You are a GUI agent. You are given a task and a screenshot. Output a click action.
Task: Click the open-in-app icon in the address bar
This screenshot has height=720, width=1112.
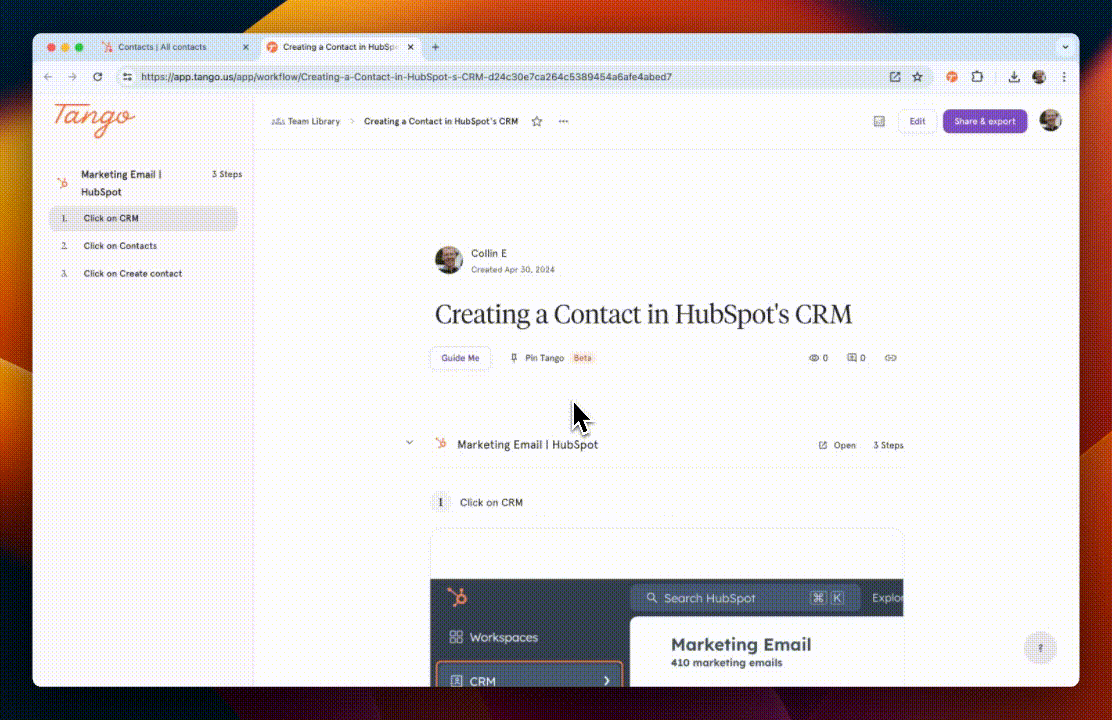pyautogui.click(x=895, y=77)
